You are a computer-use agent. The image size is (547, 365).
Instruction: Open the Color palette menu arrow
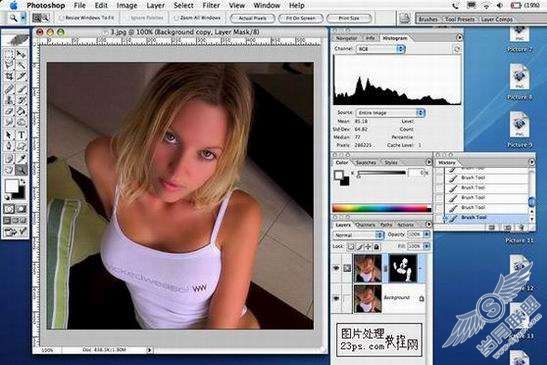(429, 162)
